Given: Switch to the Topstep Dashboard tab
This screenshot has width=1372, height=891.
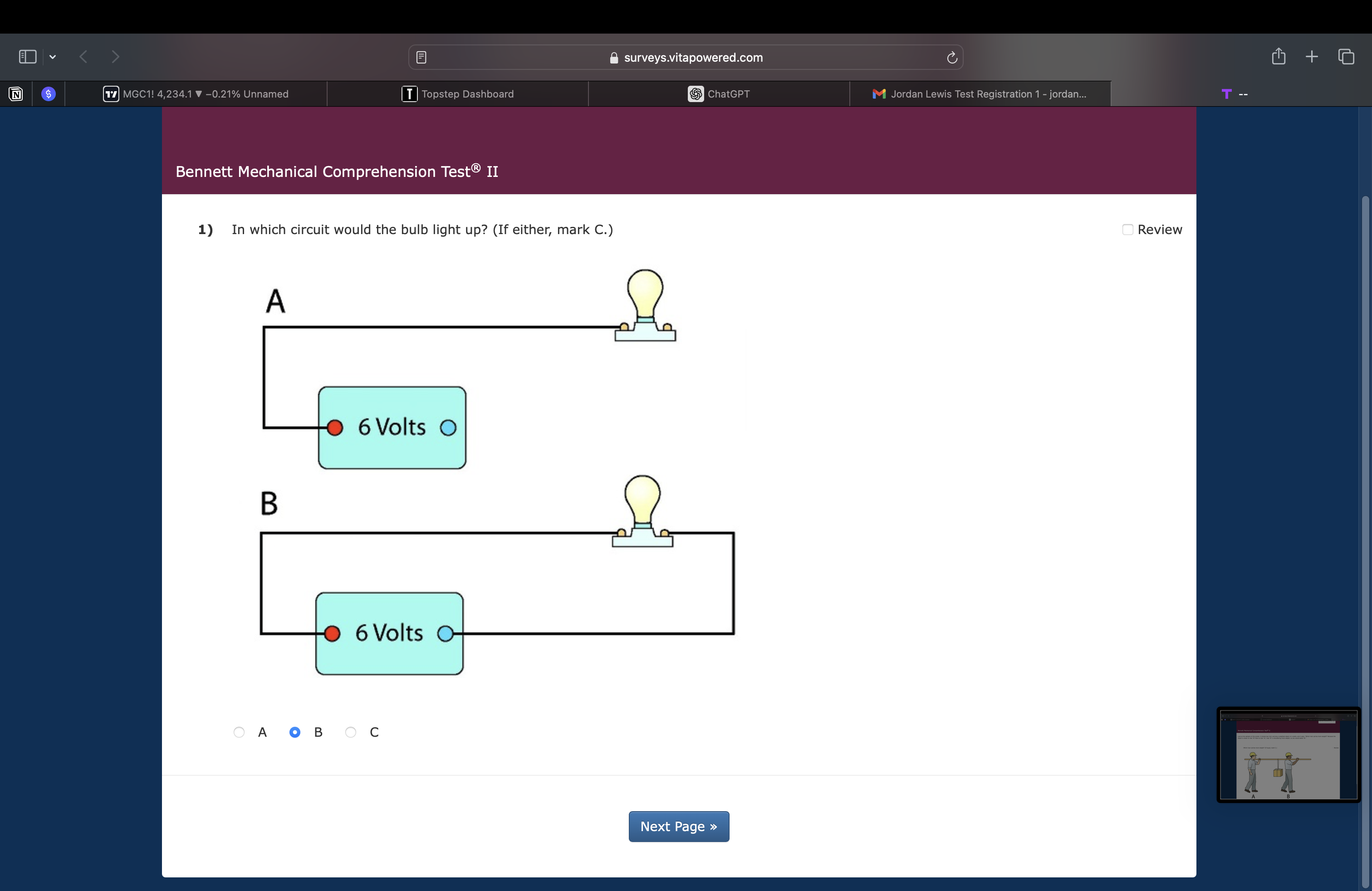Looking at the screenshot, I should point(458,94).
